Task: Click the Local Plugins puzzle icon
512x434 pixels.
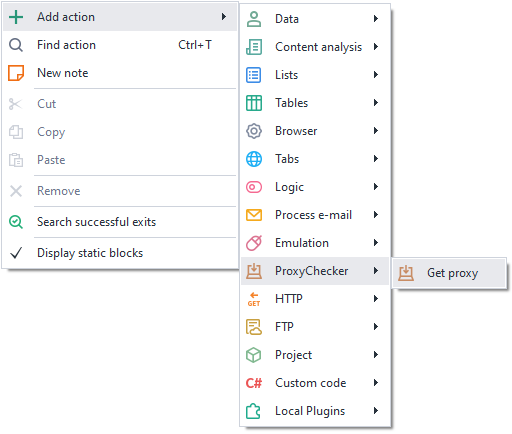Action: pos(253,411)
